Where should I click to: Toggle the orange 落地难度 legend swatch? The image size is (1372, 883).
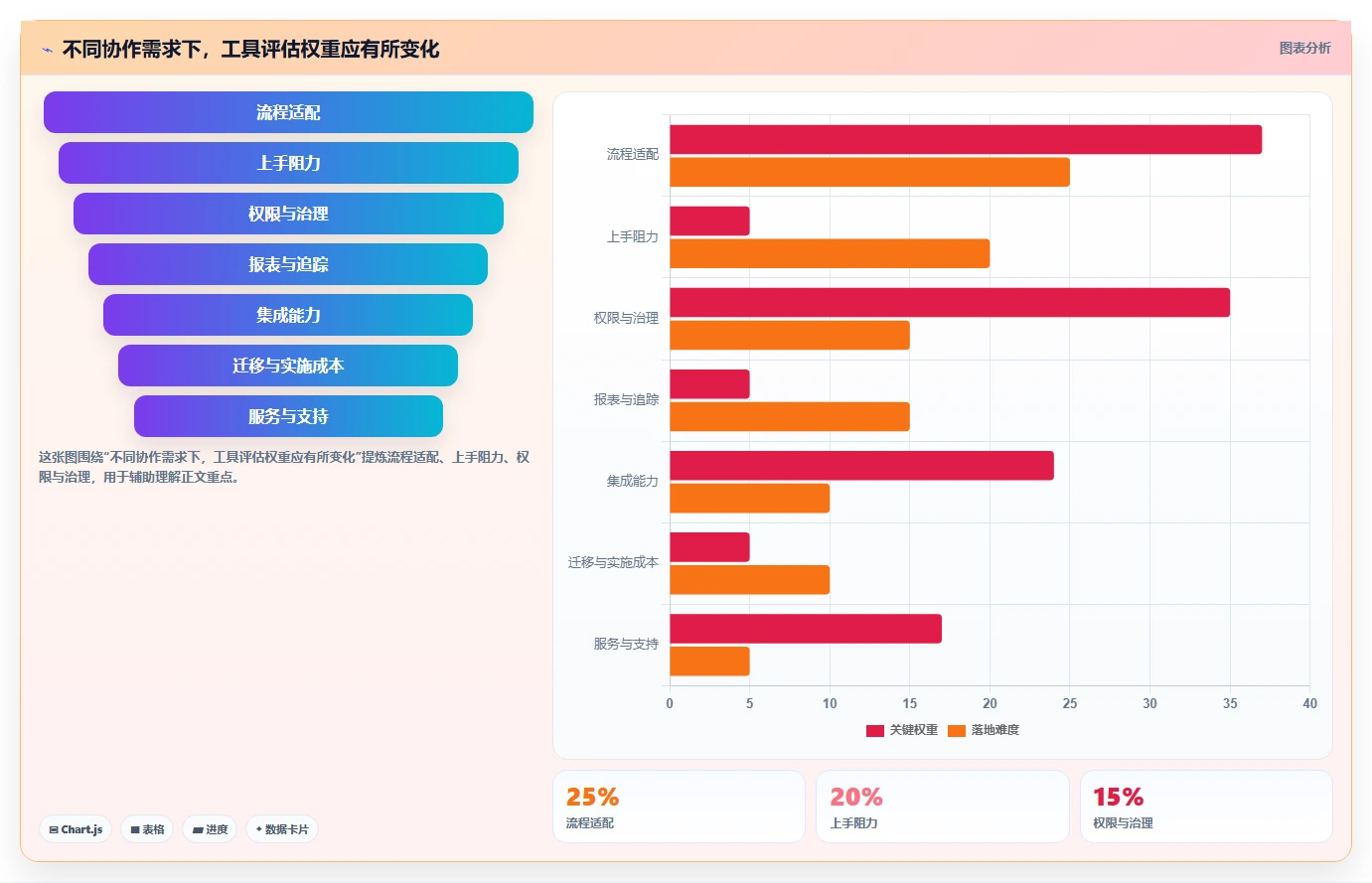click(x=957, y=731)
